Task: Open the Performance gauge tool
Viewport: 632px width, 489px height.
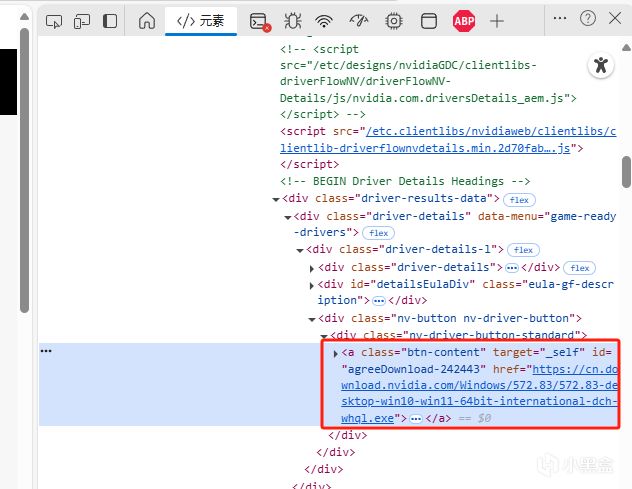Action: 359,21
